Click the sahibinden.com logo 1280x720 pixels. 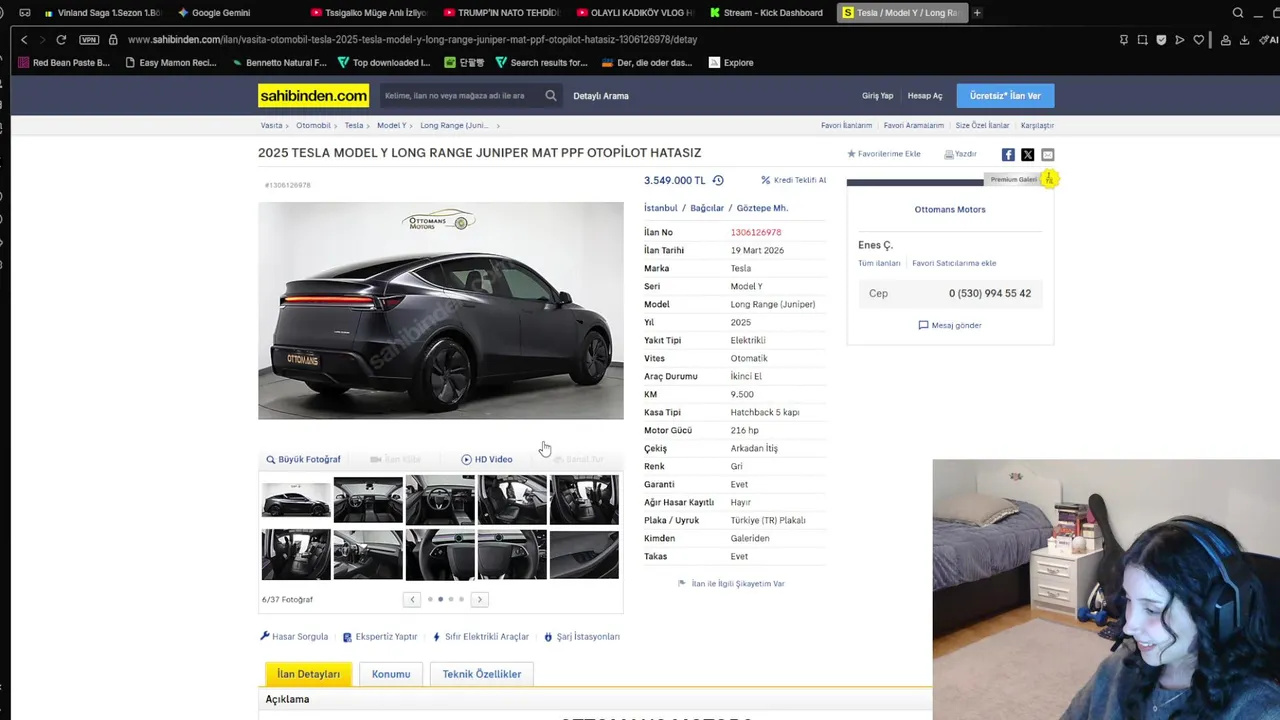pos(313,96)
